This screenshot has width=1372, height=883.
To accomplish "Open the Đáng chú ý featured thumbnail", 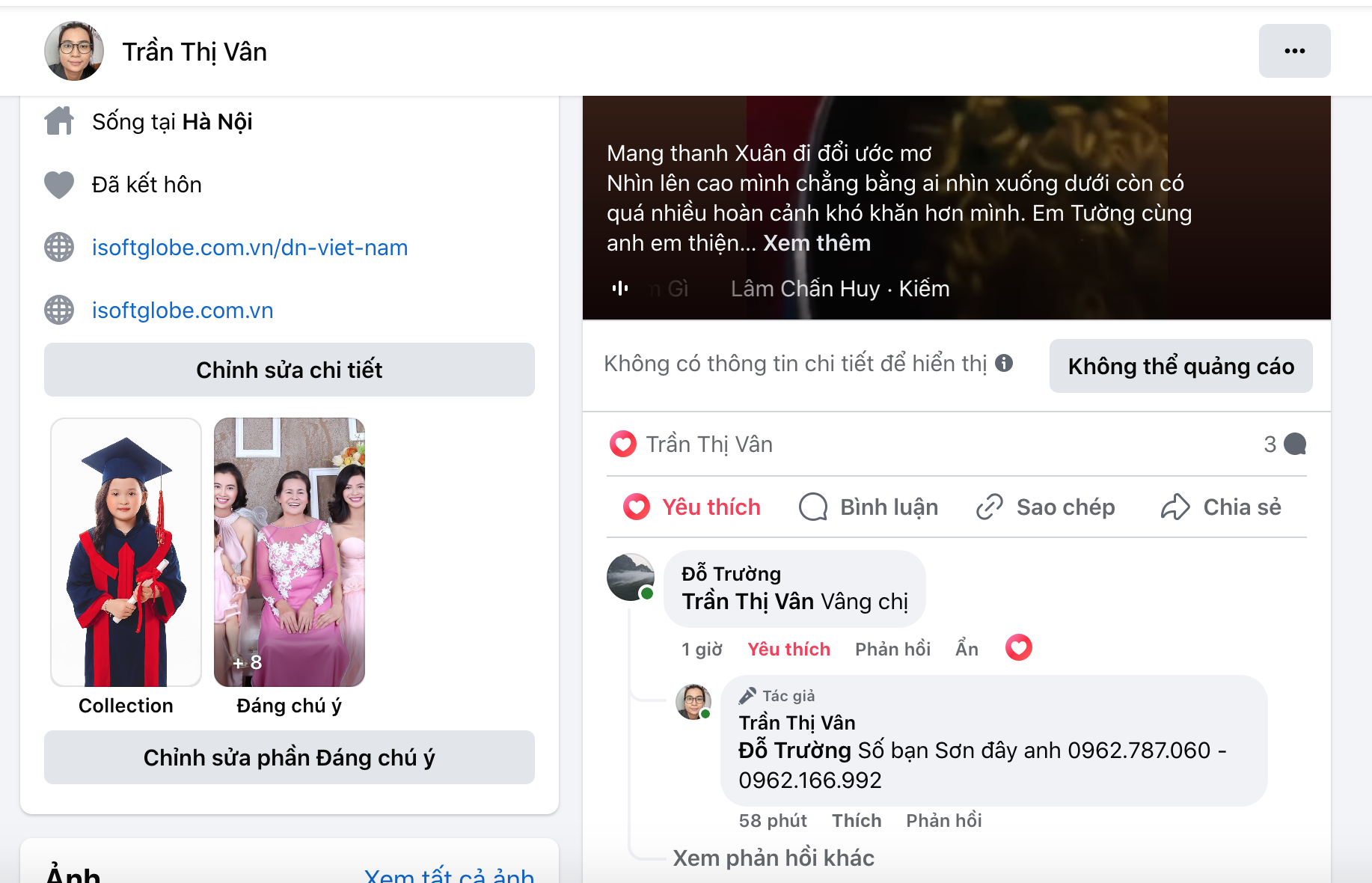I will tap(290, 552).
